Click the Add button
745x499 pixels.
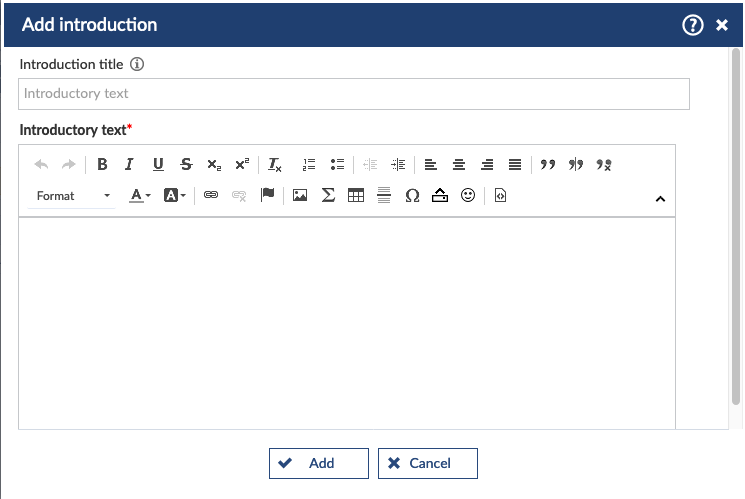click(x=319, y=463)
